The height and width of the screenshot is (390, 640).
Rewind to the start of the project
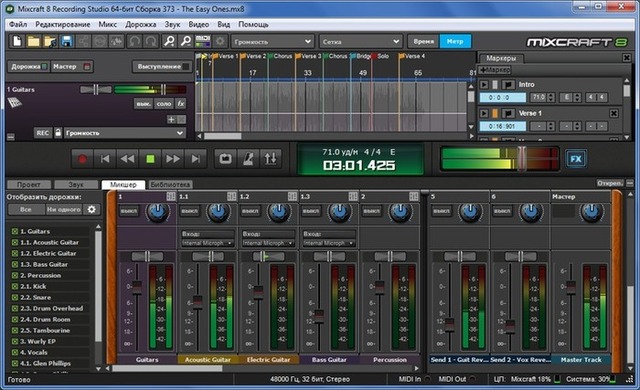(104, 159)
